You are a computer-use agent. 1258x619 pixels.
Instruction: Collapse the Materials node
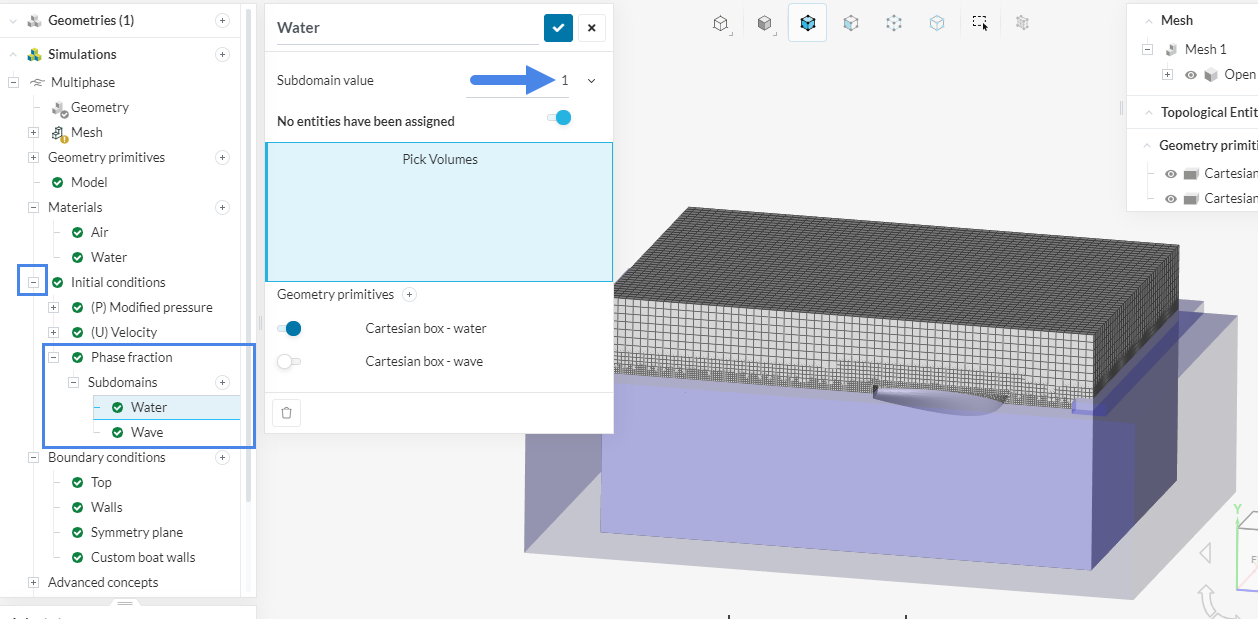tap(33, 207)
